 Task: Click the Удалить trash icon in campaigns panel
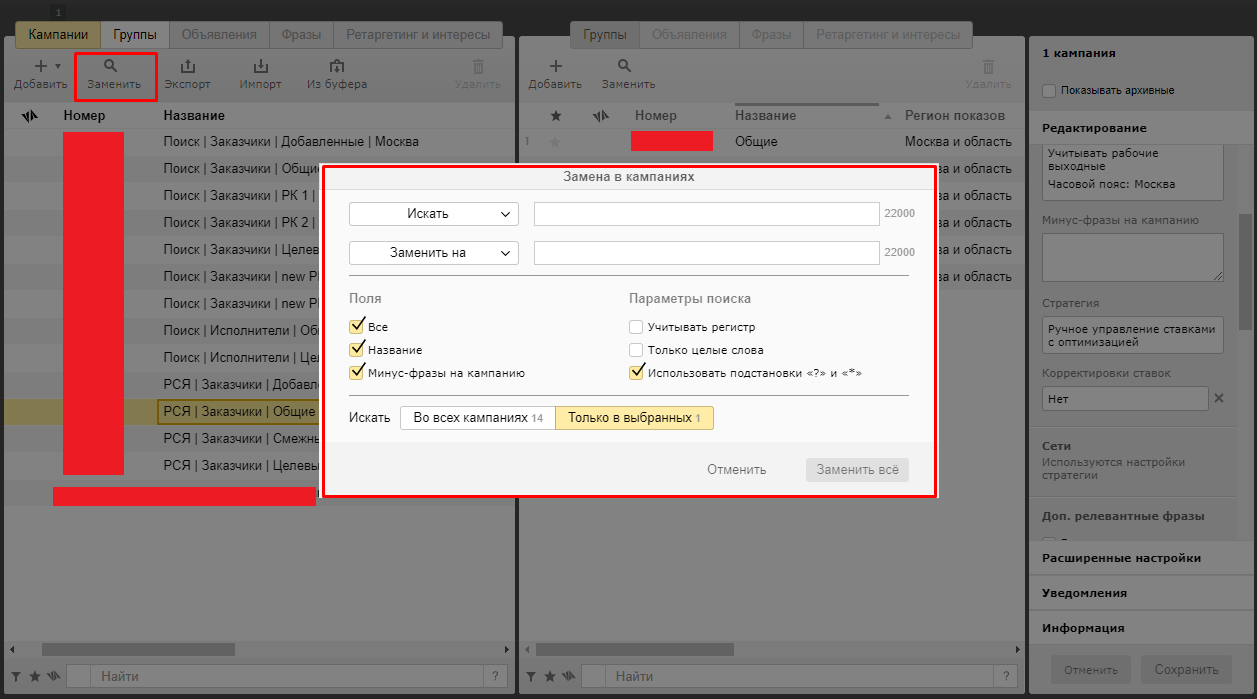(x=478, y=66)
